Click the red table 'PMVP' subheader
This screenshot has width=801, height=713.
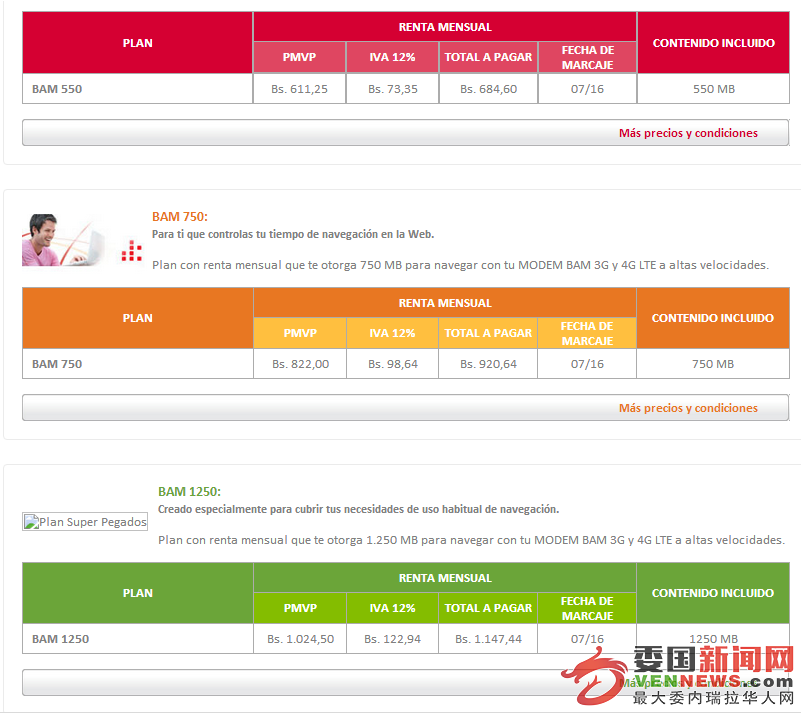click(x=299, y=57)
